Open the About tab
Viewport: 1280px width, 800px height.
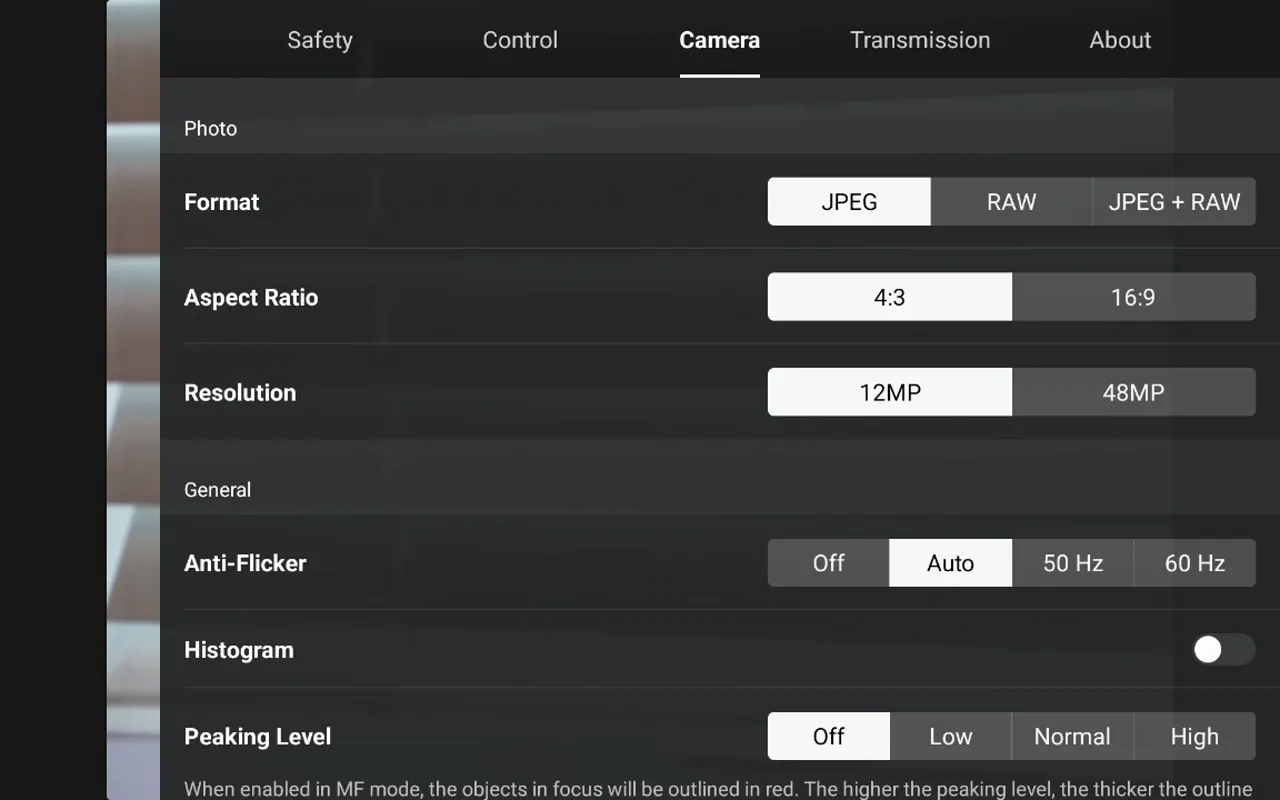tap(1119, 40)
